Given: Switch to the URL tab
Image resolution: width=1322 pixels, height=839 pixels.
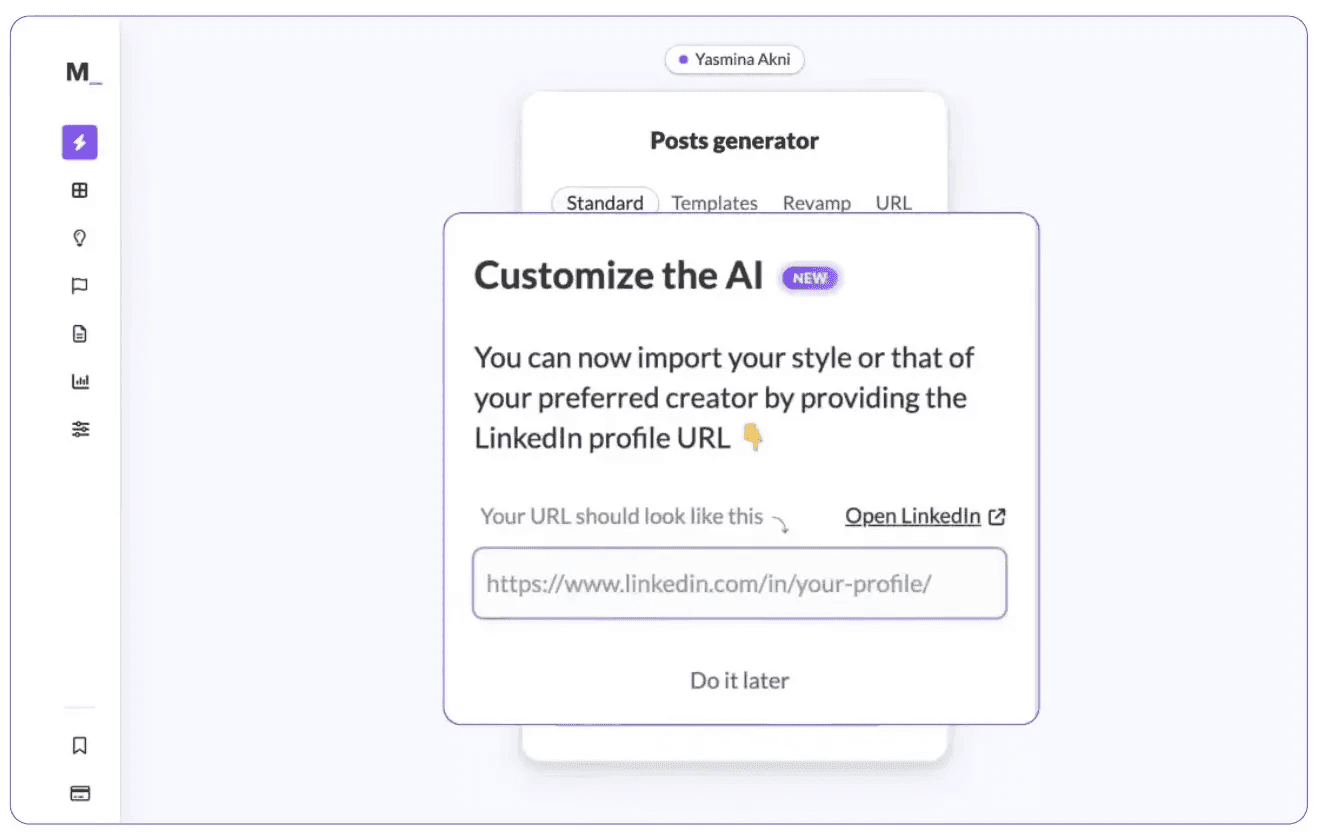Looking at the screenshot, I should [x=893, y=202].
